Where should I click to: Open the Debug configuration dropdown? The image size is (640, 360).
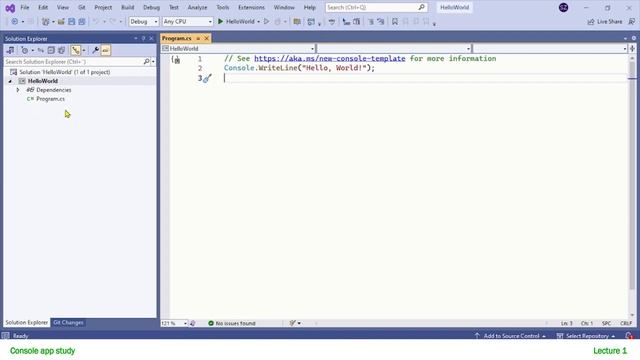pyautogui.click(x=144, y=22)
